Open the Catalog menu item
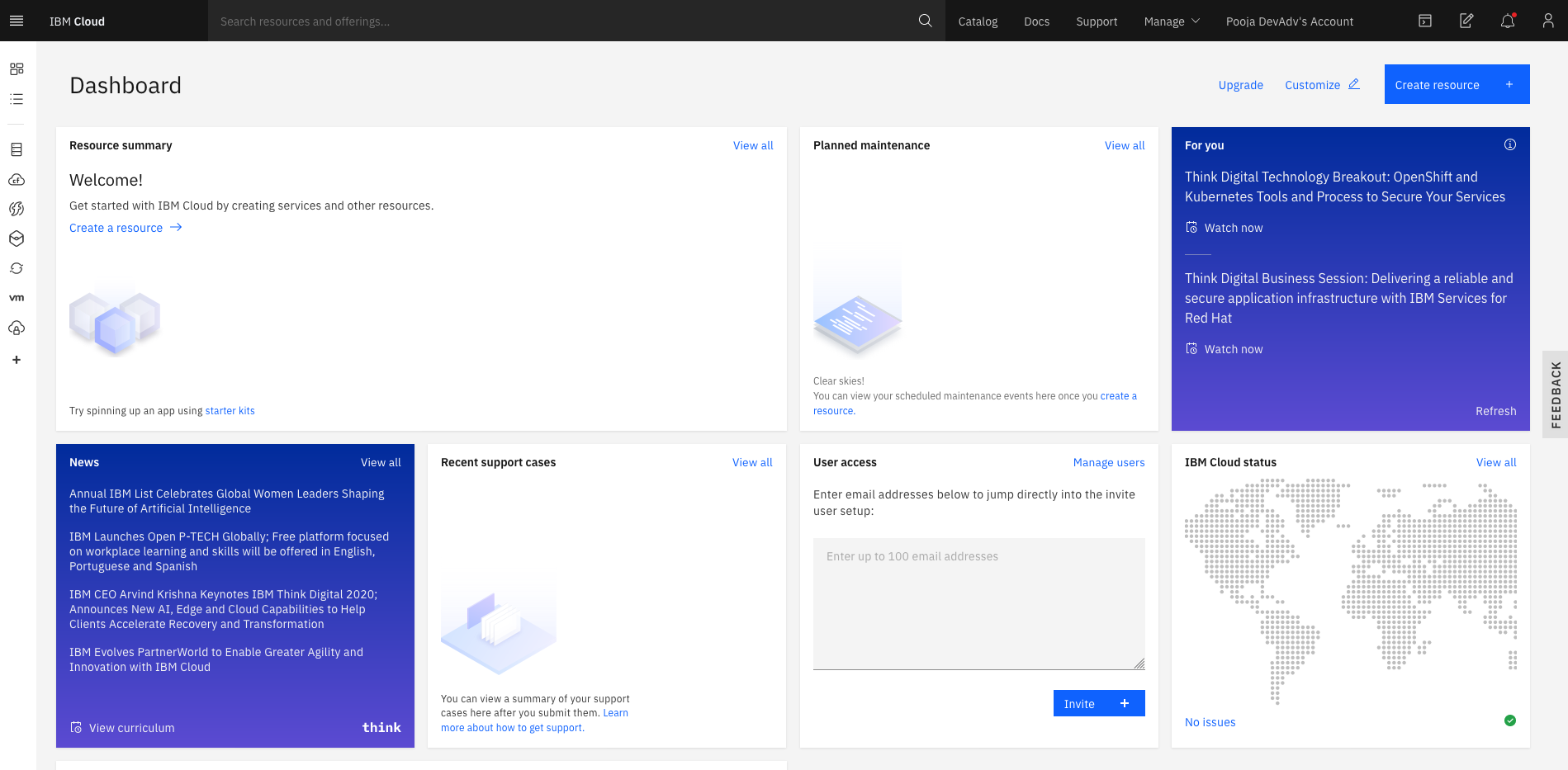Viewport: 1568px width, 770px height. click(978, 21)
